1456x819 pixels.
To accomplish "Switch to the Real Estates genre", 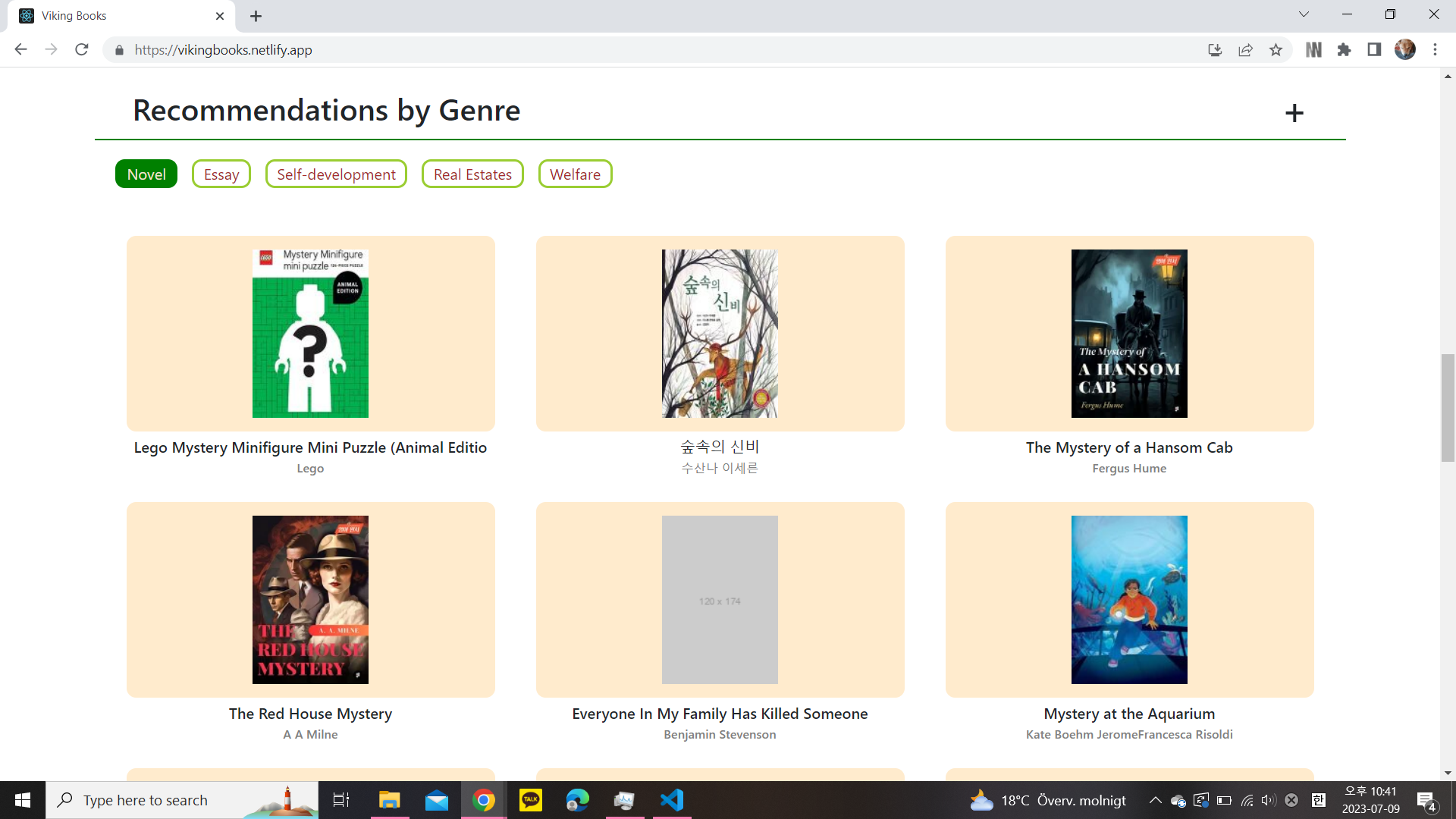I will (472, 174).
